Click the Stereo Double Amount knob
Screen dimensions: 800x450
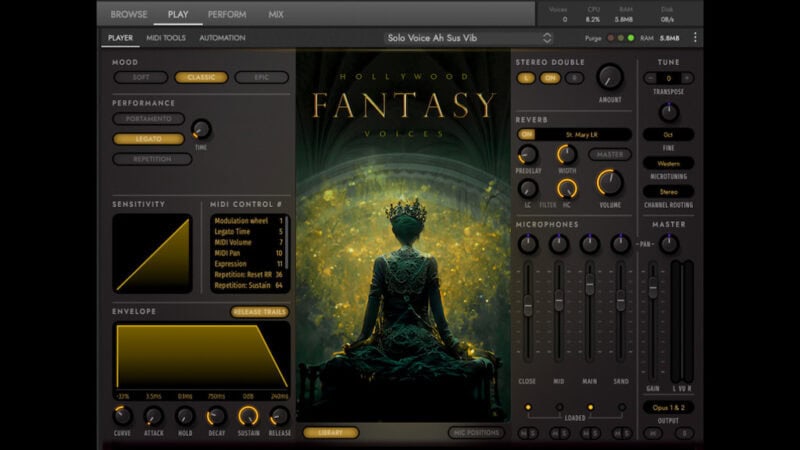(609, 76)
